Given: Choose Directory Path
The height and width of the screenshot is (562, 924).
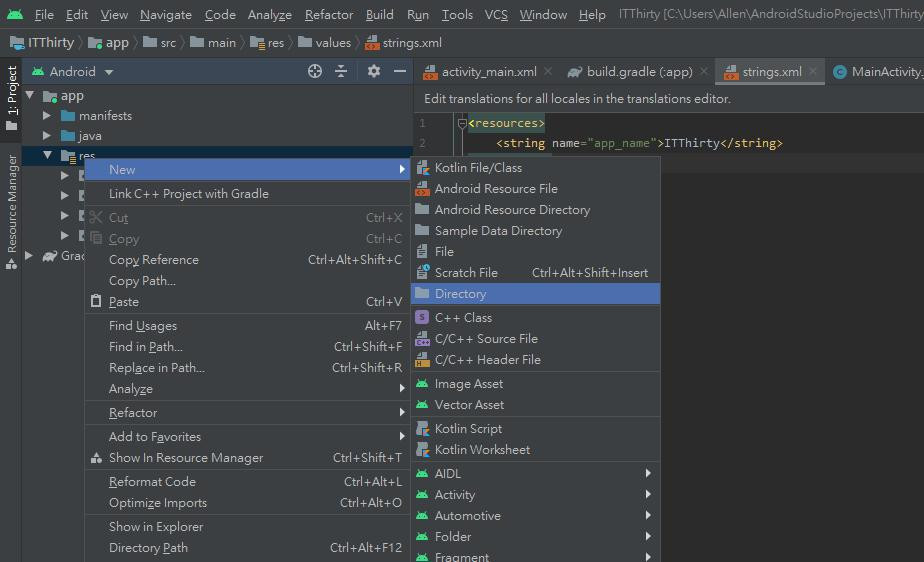Looking at the screenshot, I should tap(248, 548).
